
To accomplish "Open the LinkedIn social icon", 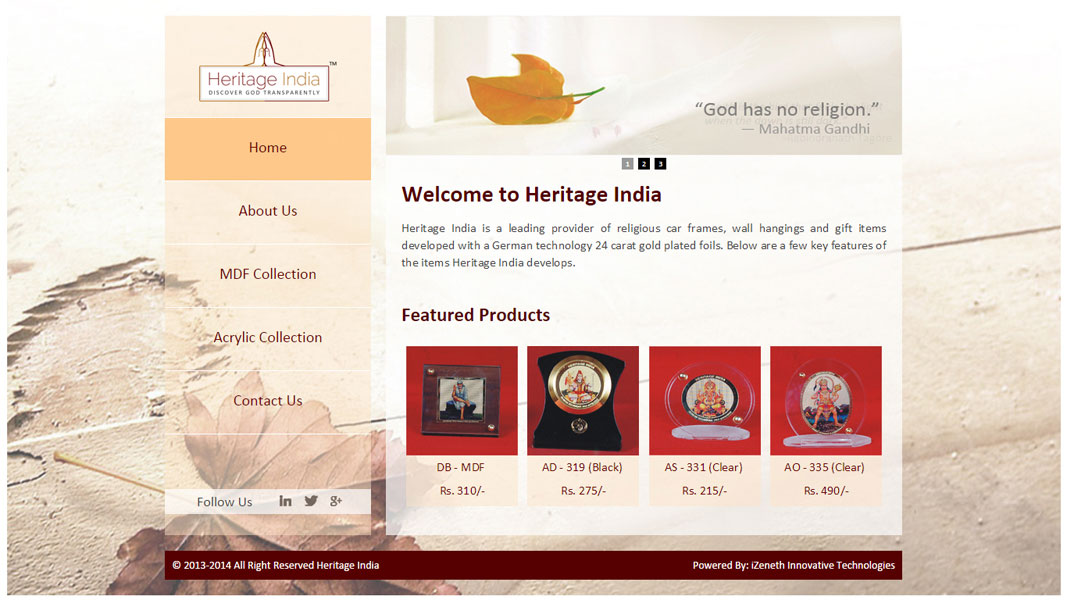I will point(285,501).
